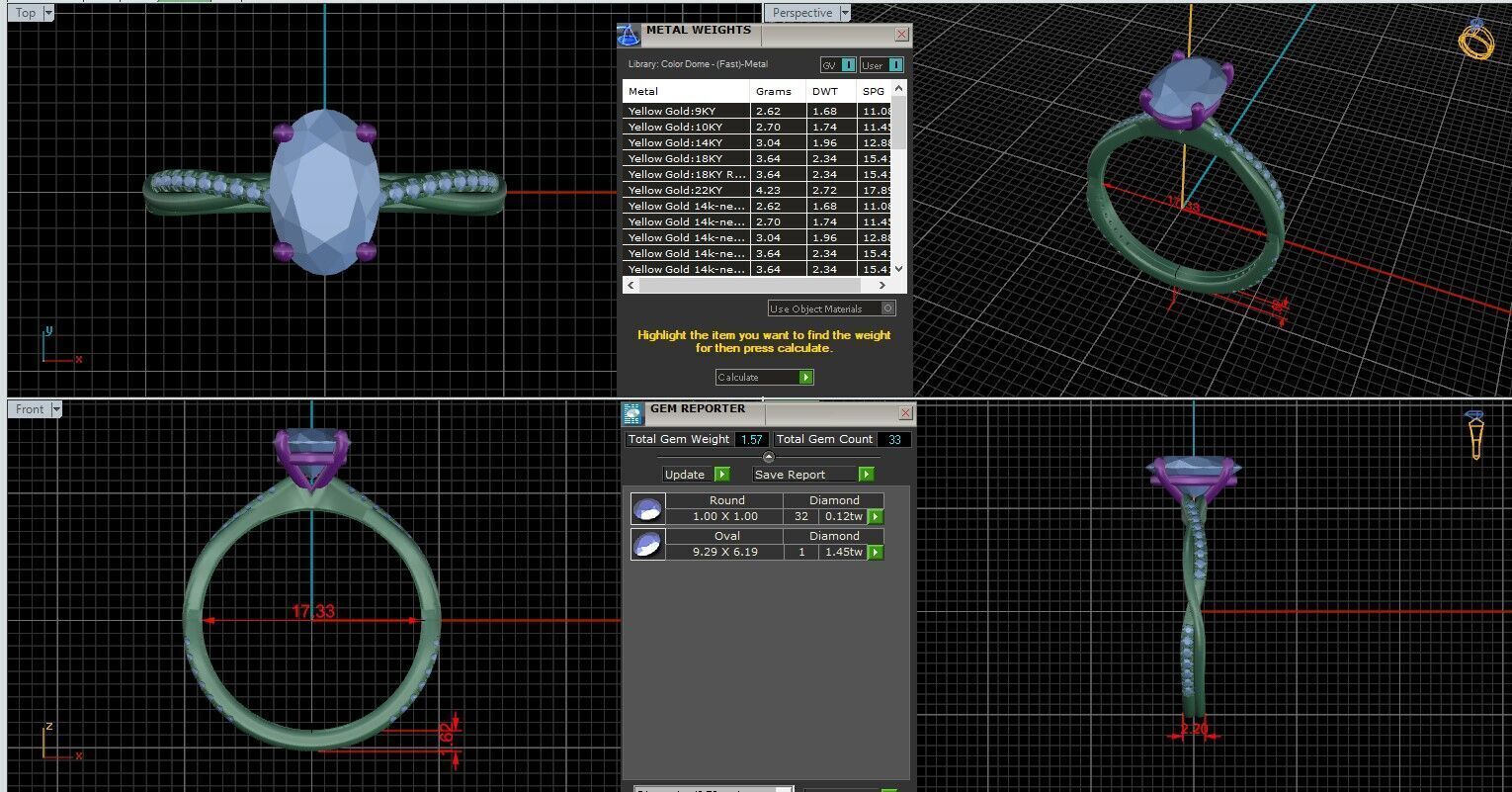Click the 9.29 X 6.19 gem size cell
The image size is (1512, 792).
(725, 552)
